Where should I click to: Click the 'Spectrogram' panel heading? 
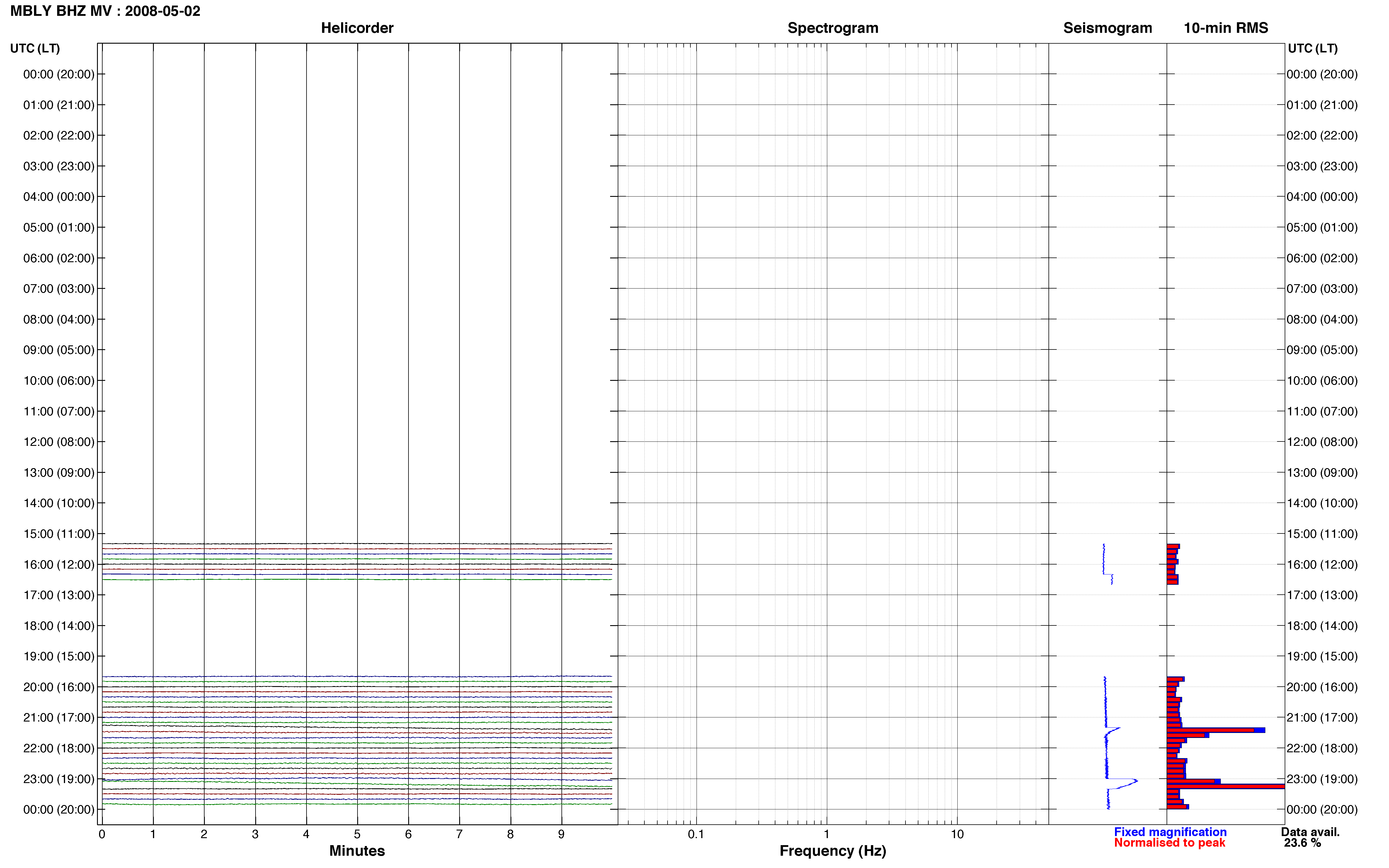(x=833, y=28)
